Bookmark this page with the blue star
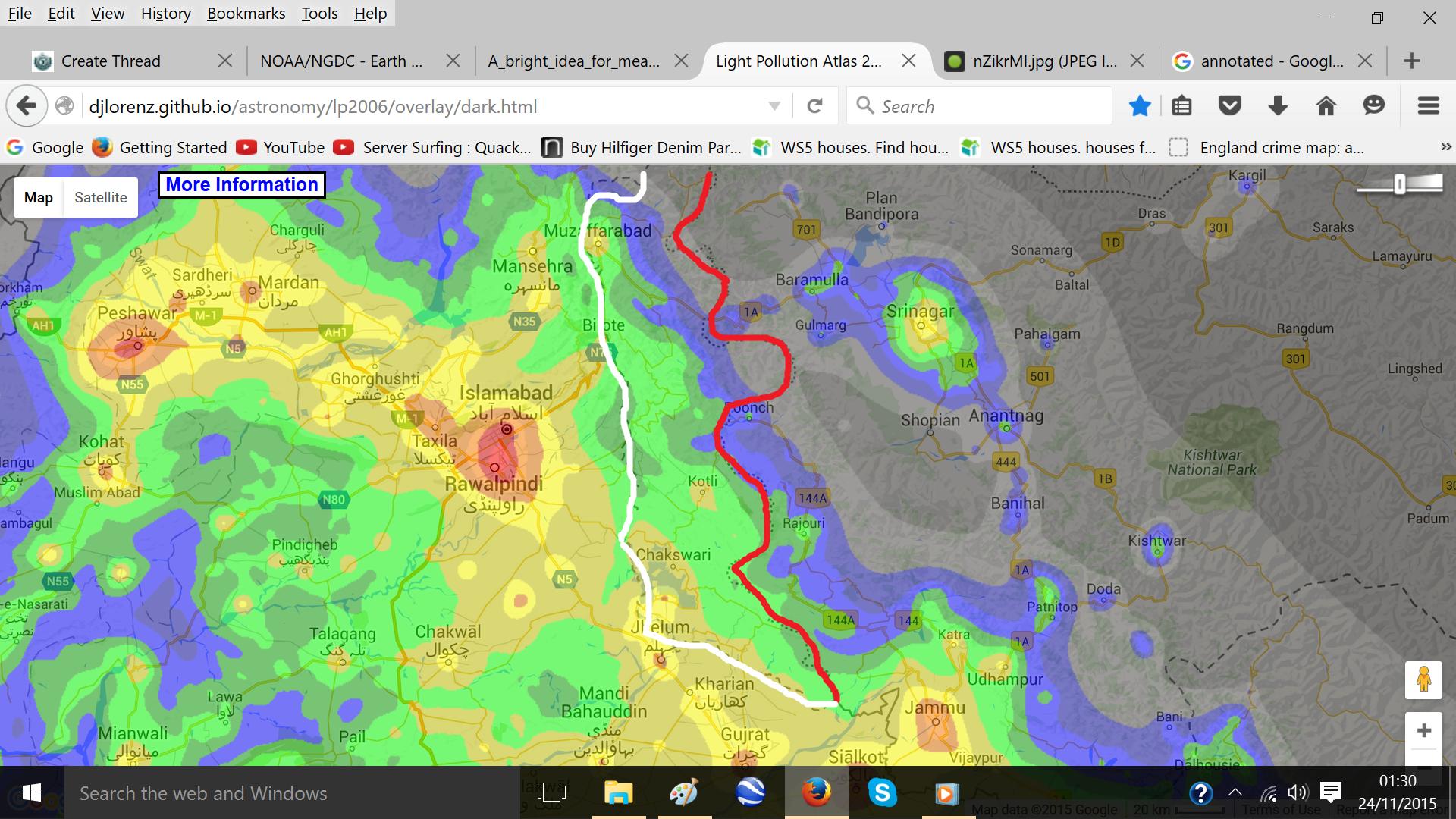Viewport: 1456px width, 819px height. click(1139, 106)
